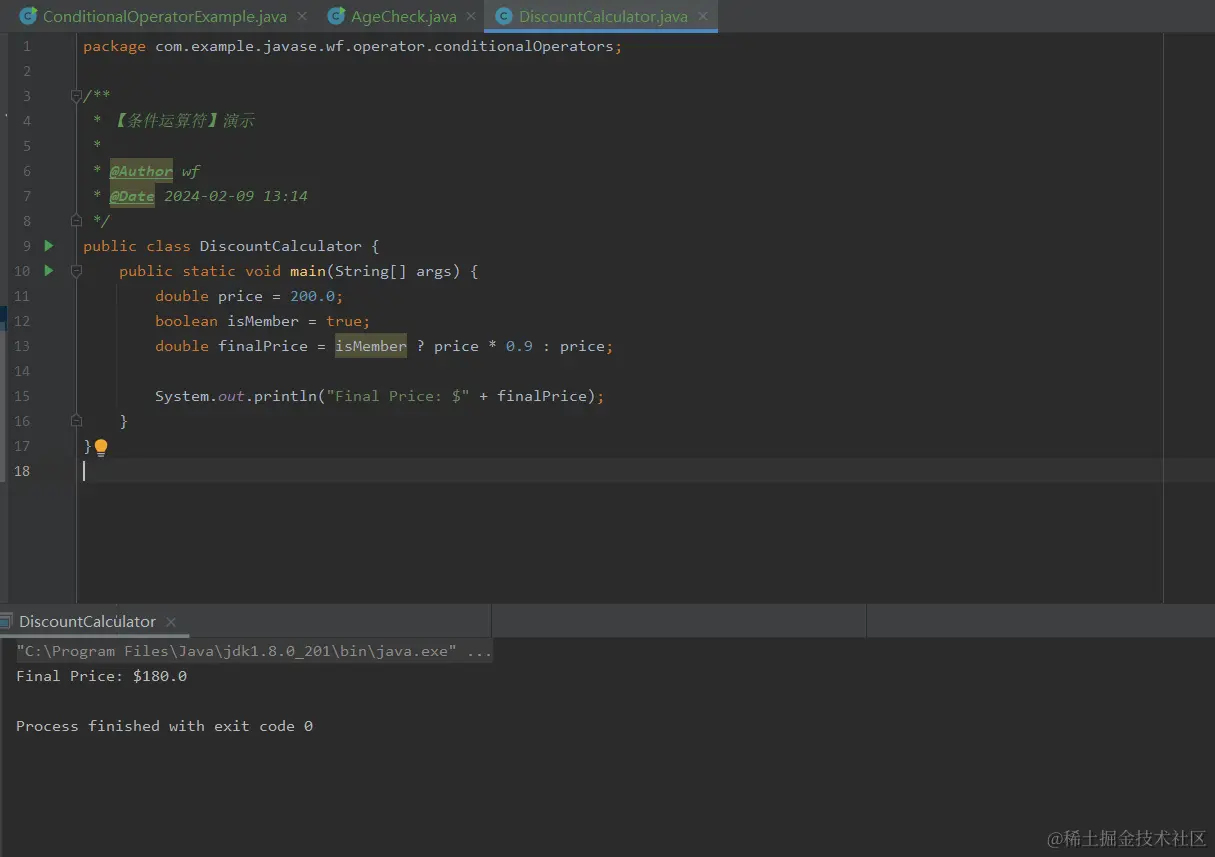Click the 'Final Price: $180.0' console output
Screen dimensions: 1215x857
[101, 676]
